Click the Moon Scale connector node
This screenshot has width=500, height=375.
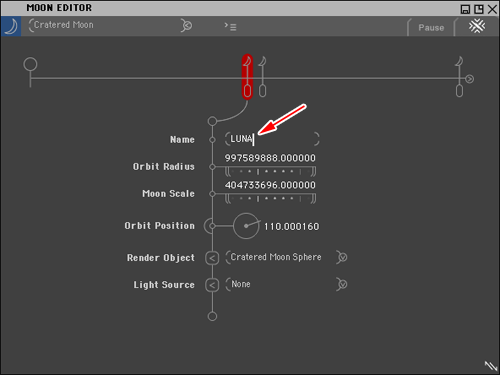tap(212, 194)
